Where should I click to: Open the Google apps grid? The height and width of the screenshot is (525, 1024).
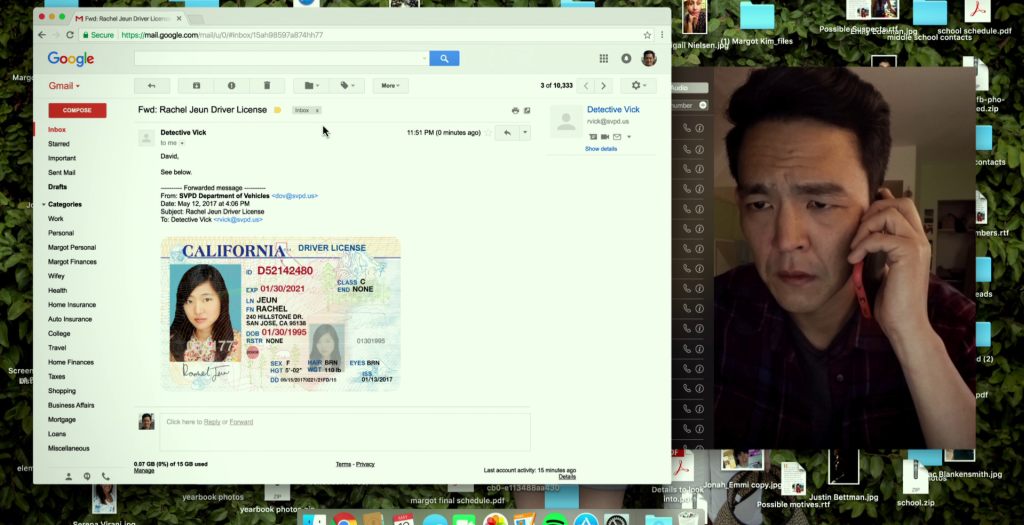coord(604,59)
